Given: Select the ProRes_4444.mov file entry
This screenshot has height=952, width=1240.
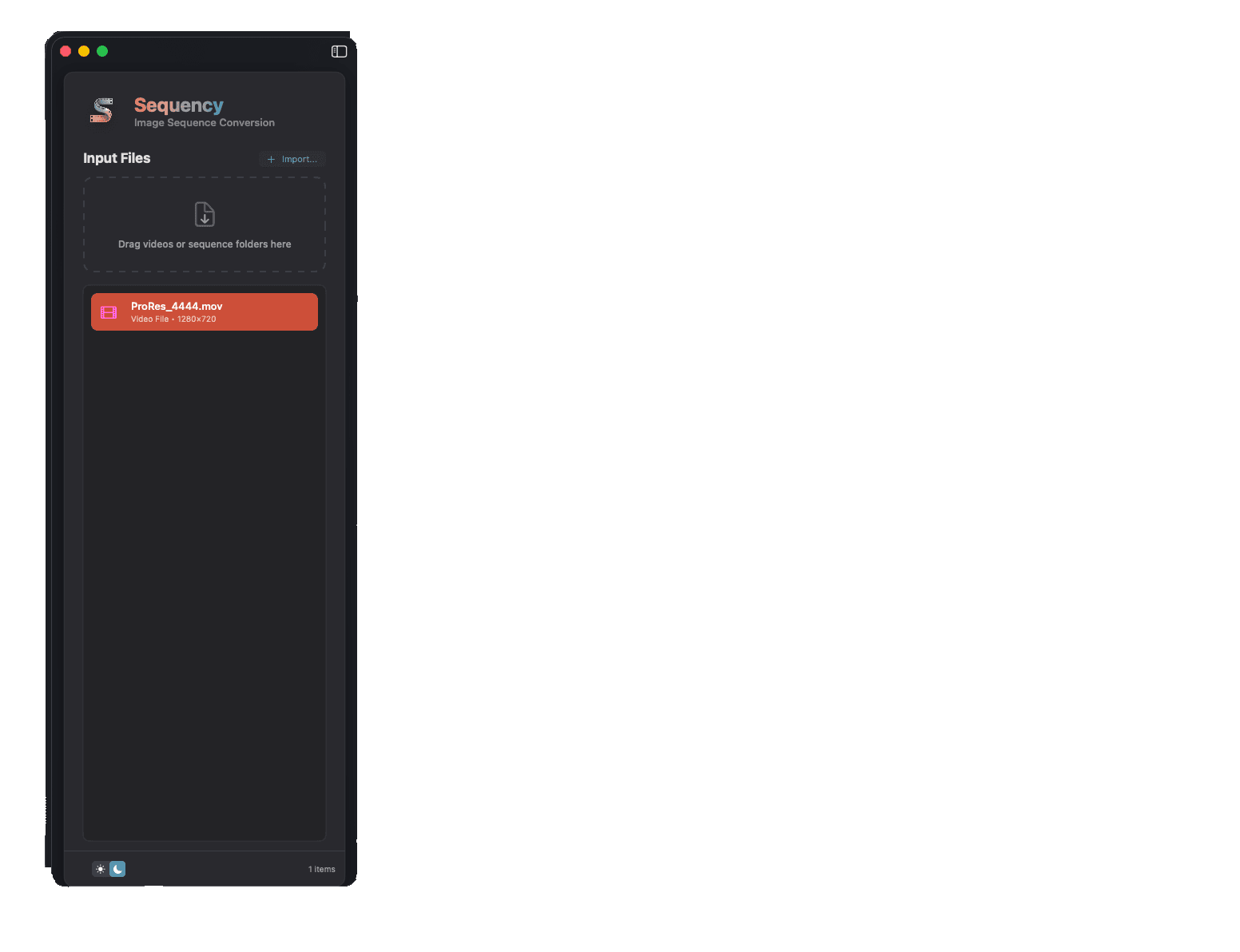Looking at the screenshot, I should tap(204, 311).
